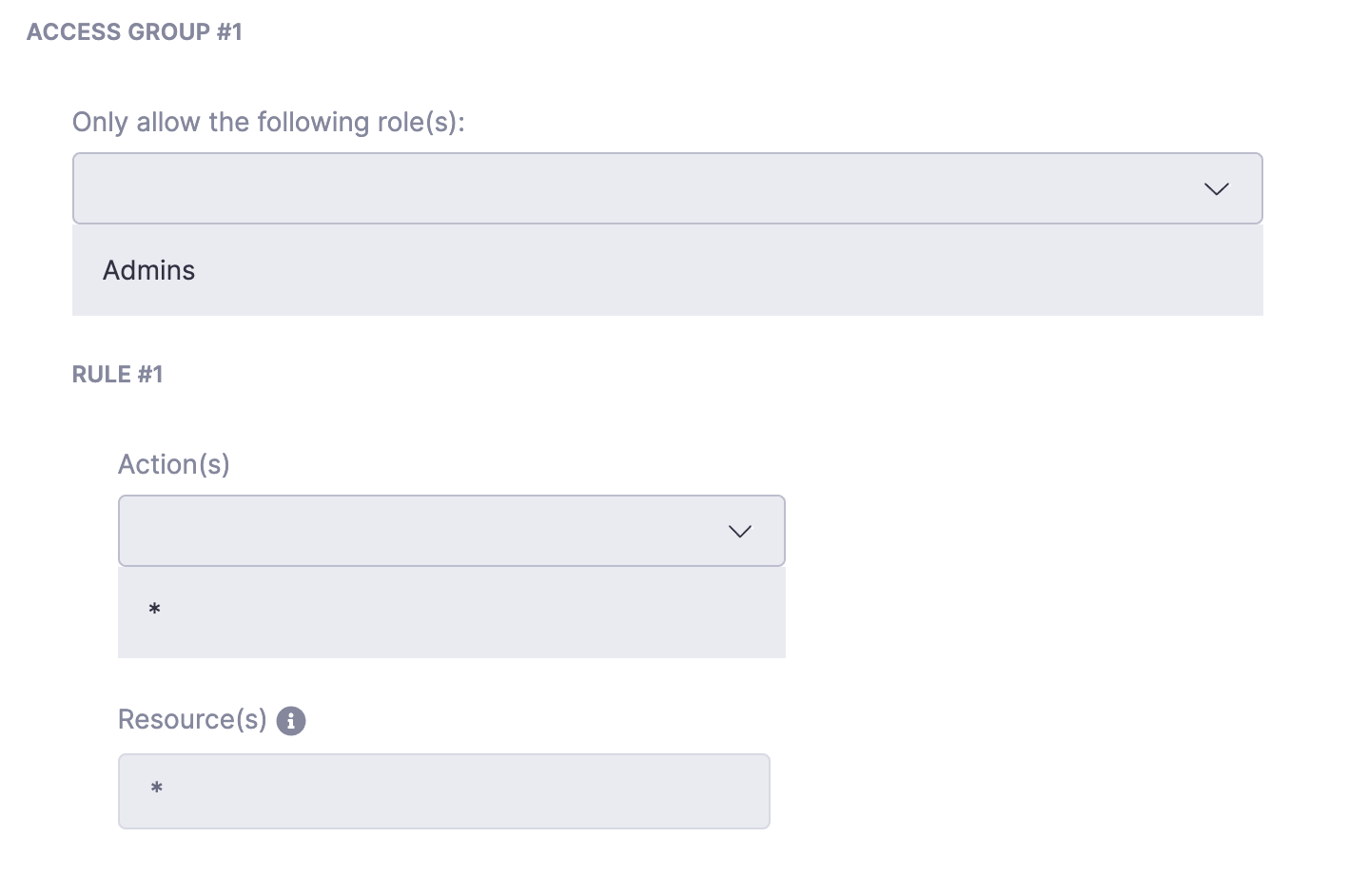Click the right end of the Resource(s) input
The width and height of the screenshot is (1368, 896).
pos(742,791)
